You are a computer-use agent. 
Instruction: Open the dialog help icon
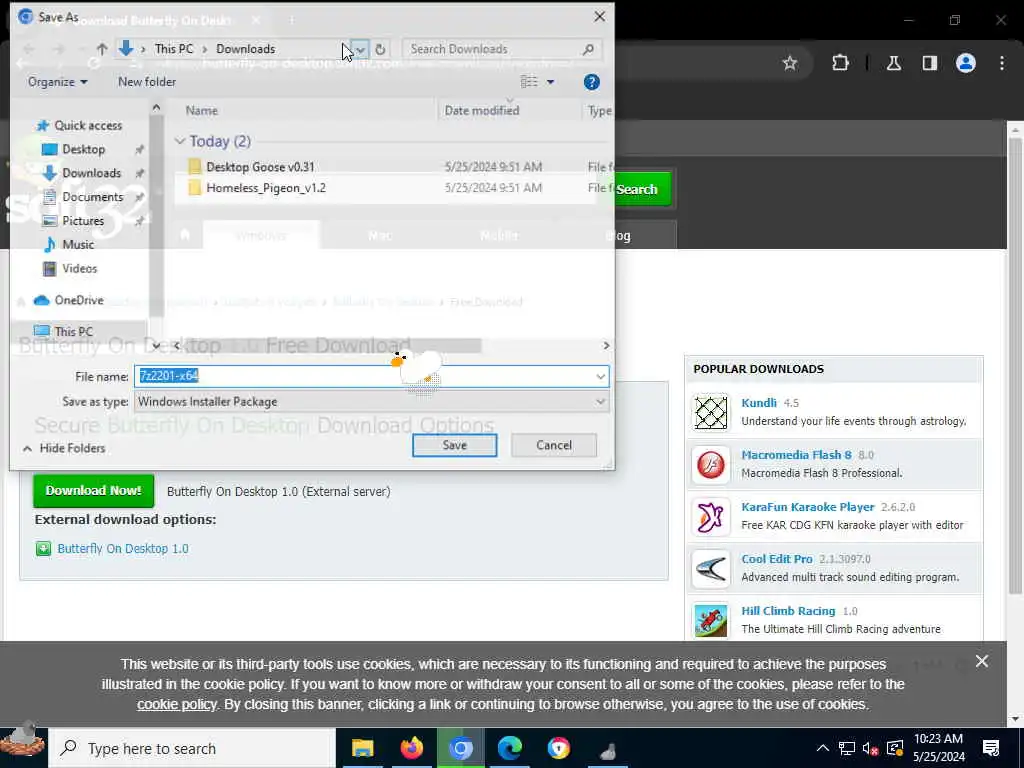(x=592, y=82)
